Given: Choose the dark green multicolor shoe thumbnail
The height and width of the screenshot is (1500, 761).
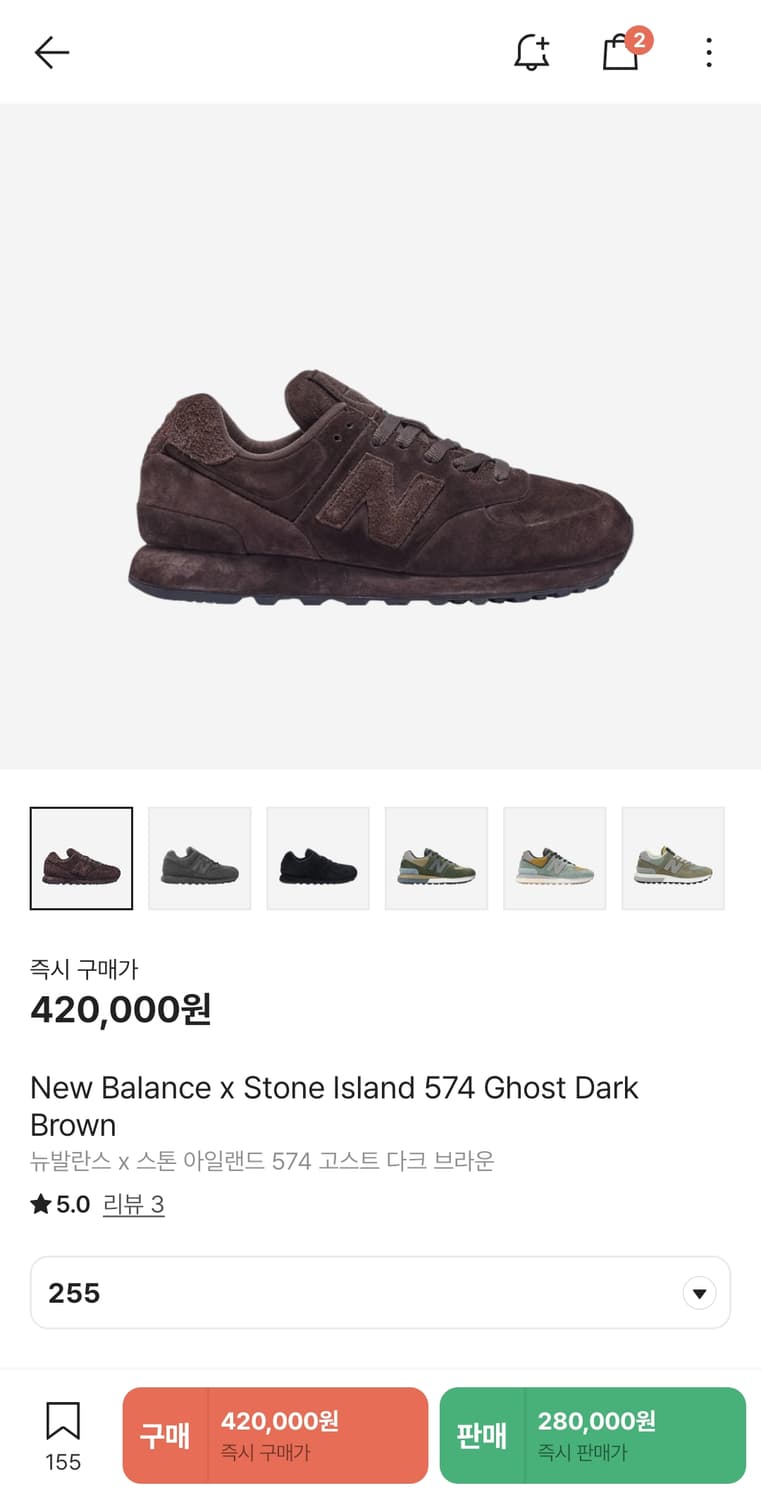Looking at the screenshot, I should click(x=436, y=858).
